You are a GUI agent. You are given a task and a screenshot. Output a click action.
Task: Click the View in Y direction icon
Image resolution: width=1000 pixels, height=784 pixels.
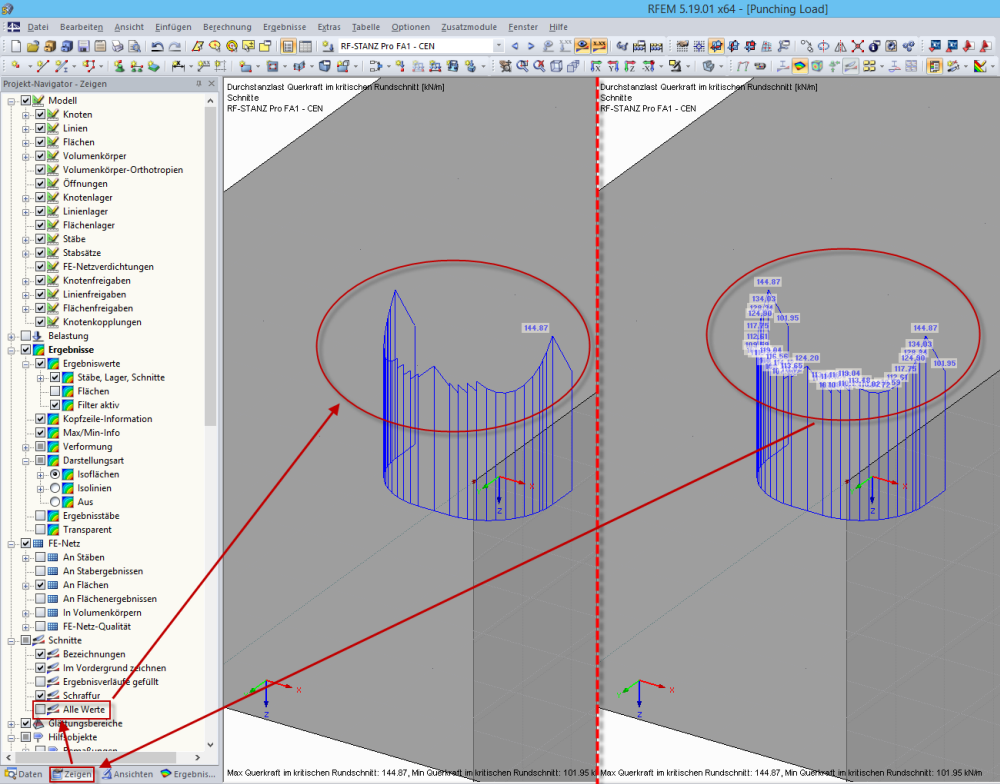click(x=613, y=66)
